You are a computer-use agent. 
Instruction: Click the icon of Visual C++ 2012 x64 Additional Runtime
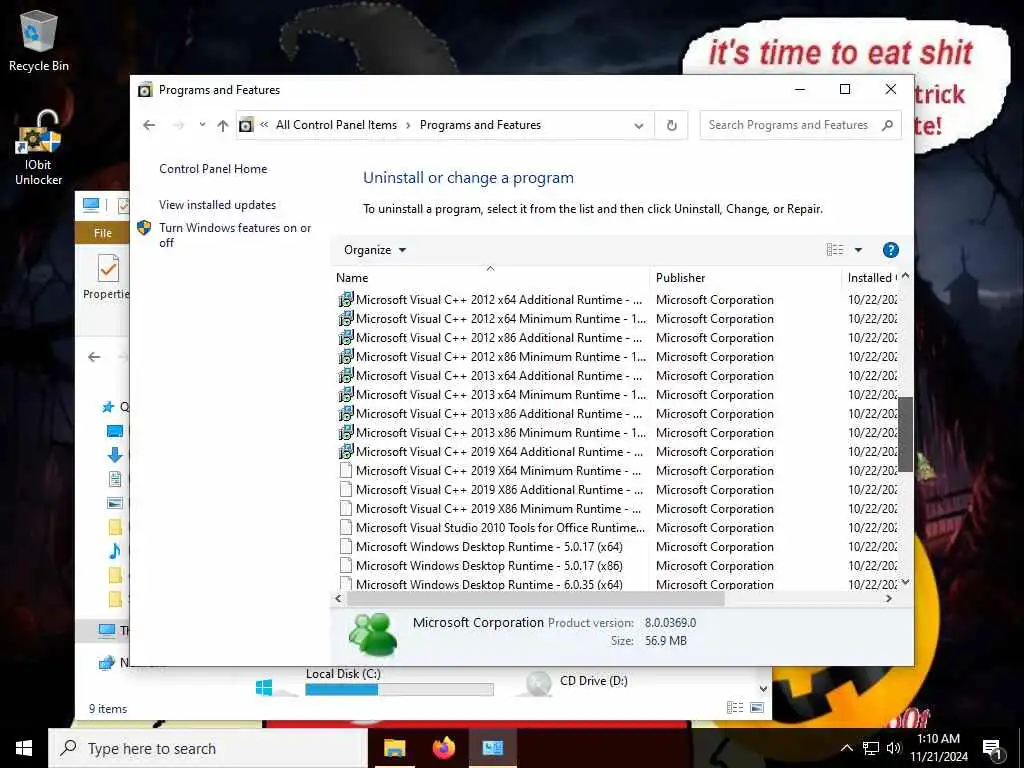(345, 300)
